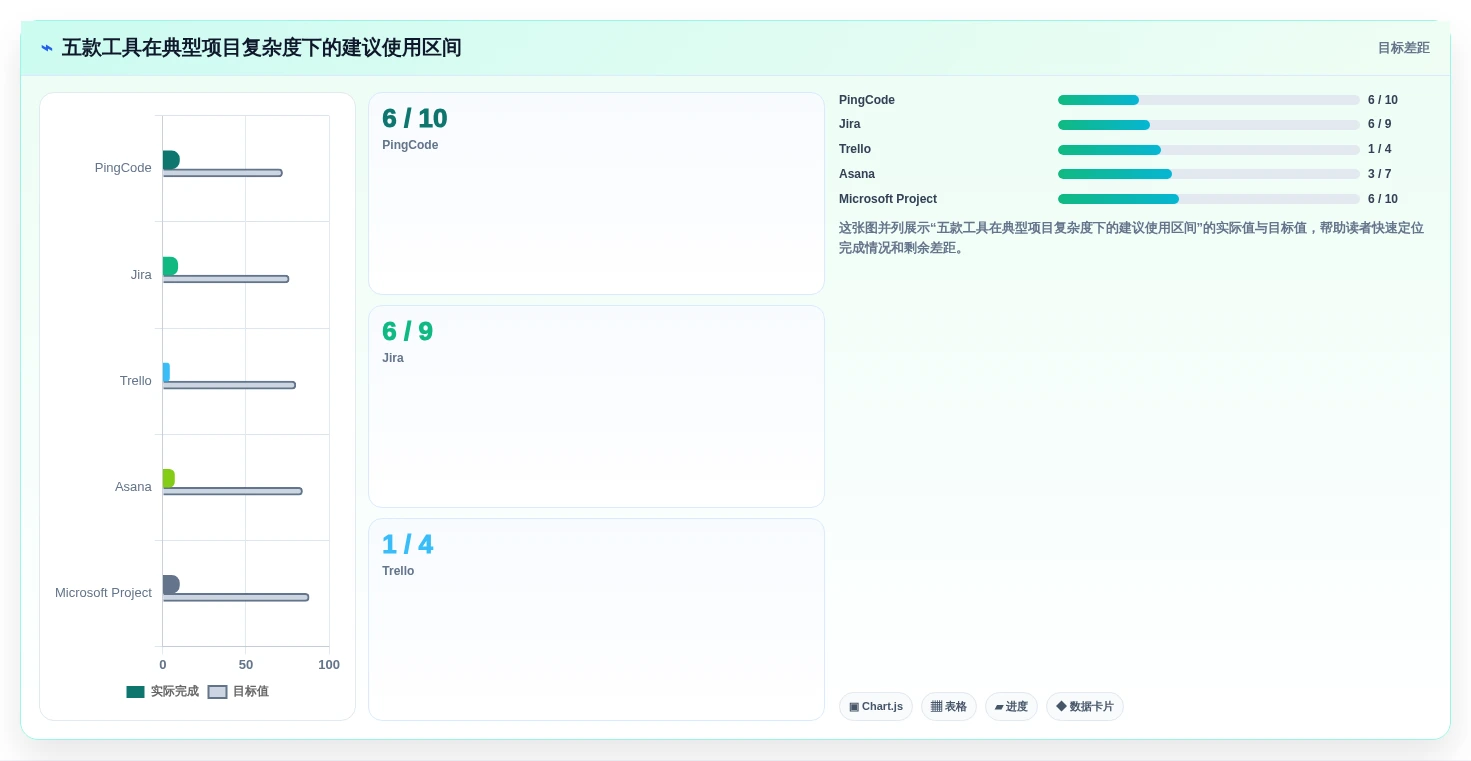Click Jira actual green bar in chart
The height and width of the screenshot is (761, 1471).
[170, 266]
